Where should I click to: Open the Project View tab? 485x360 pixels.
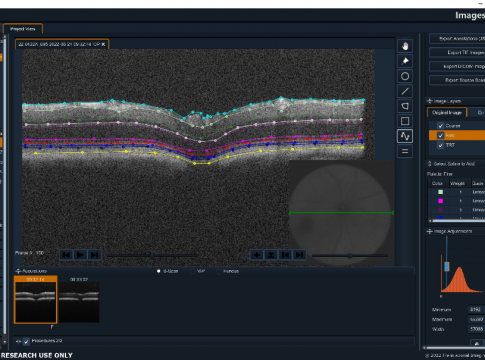(23, 29)
